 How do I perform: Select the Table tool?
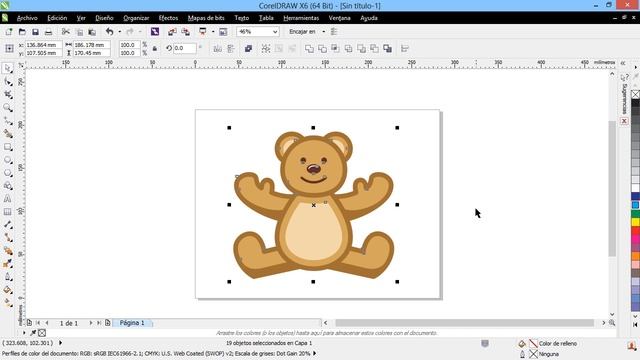coord(8,212)
